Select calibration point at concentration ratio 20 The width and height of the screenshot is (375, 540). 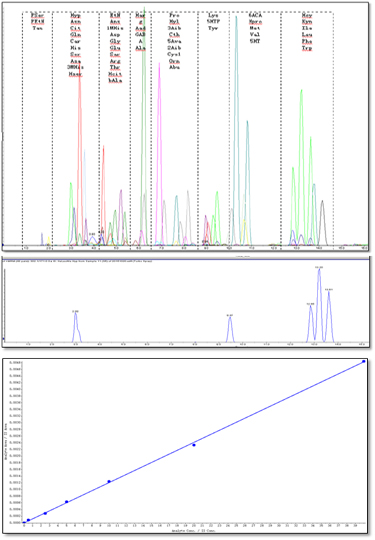coord(194,445)
